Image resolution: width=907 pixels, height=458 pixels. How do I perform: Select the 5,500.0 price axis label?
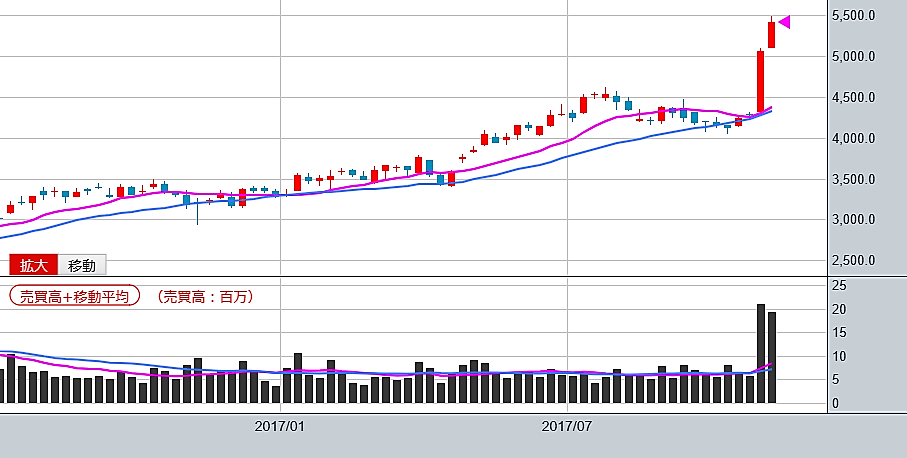tap(853, 16)
